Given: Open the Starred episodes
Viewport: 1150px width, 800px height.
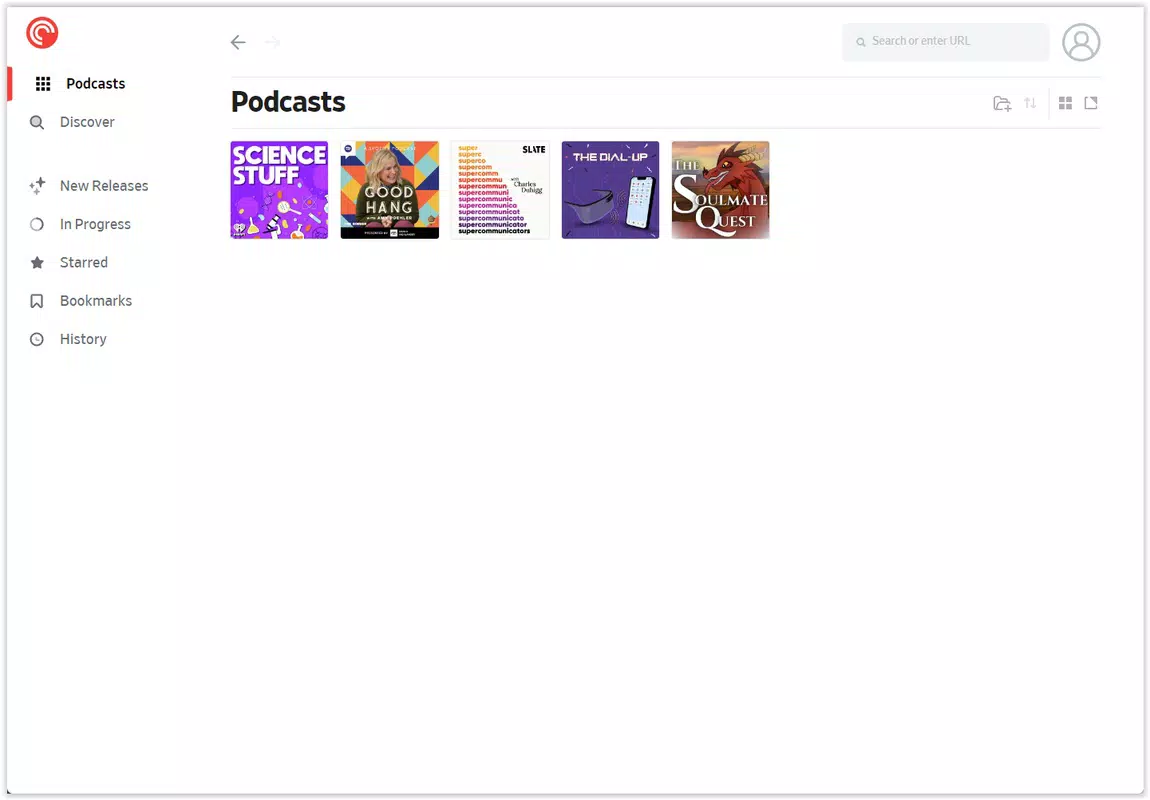Looking at the screenshot, I should (84, 262).
